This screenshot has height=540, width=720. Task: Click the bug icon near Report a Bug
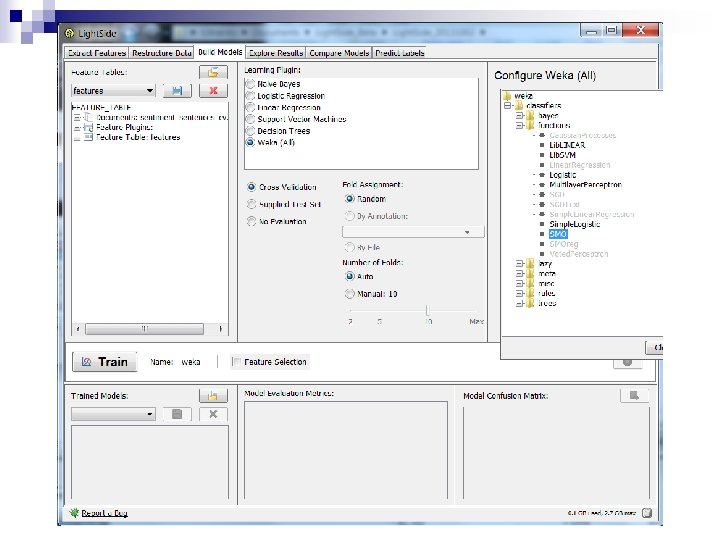pyautogui.click(x=74, y=513)
